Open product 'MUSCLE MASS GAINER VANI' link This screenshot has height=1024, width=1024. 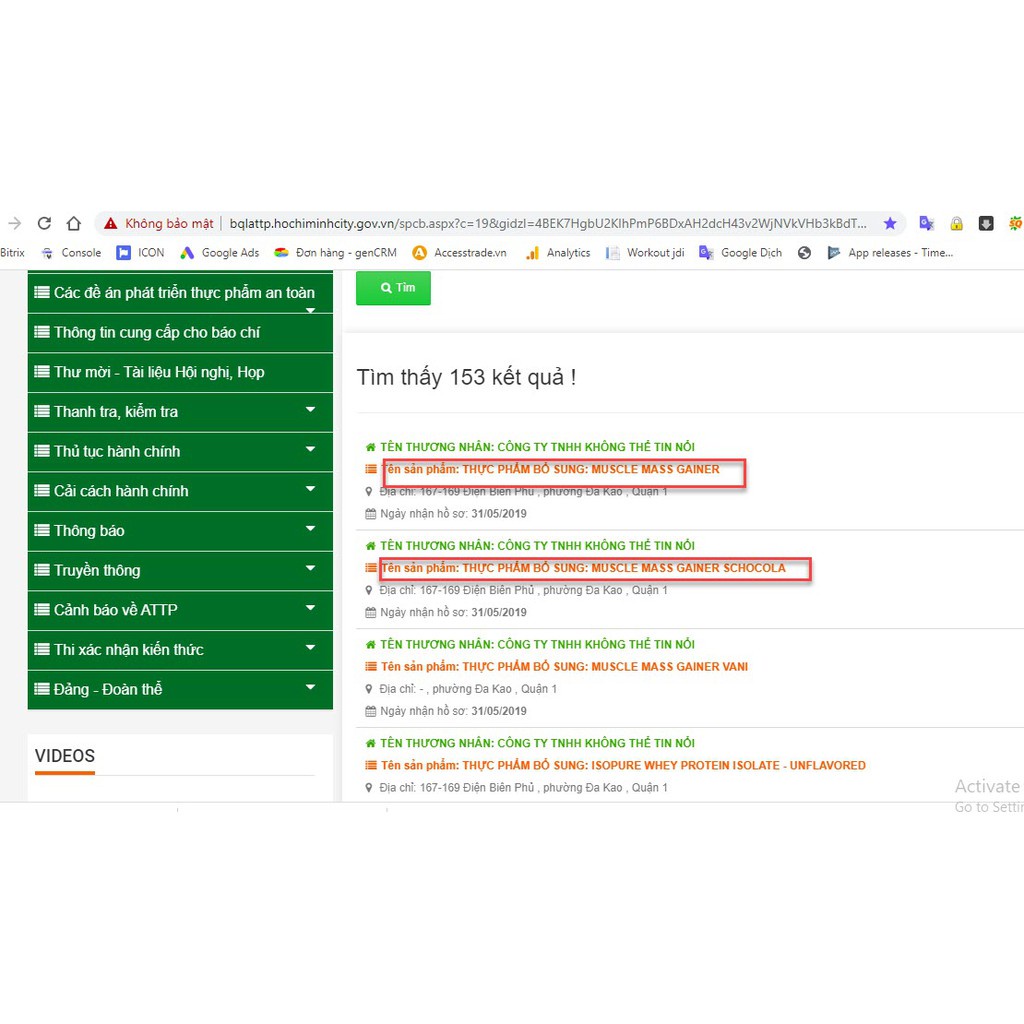pos(564,667)
